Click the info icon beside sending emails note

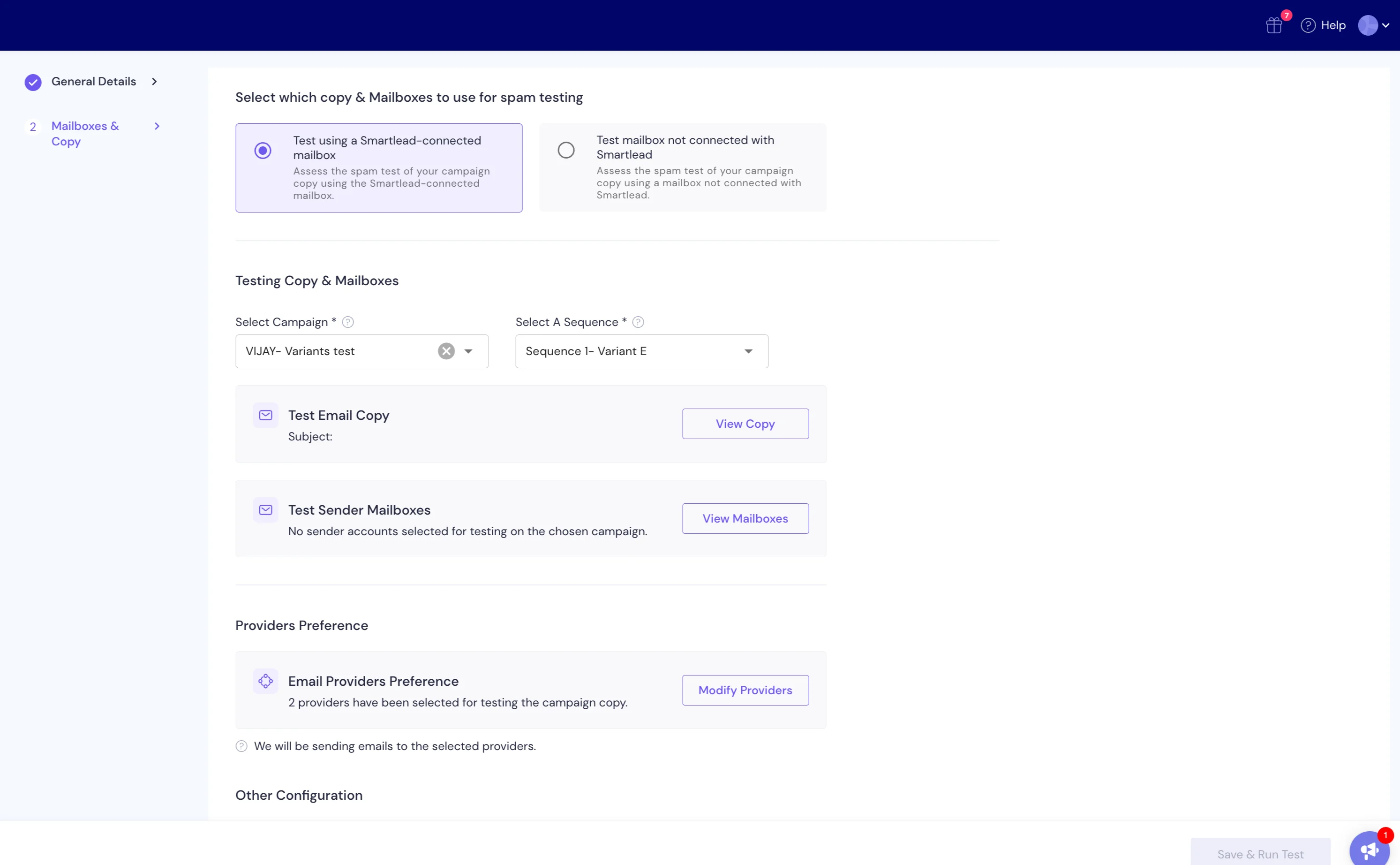tap(241, 746)
